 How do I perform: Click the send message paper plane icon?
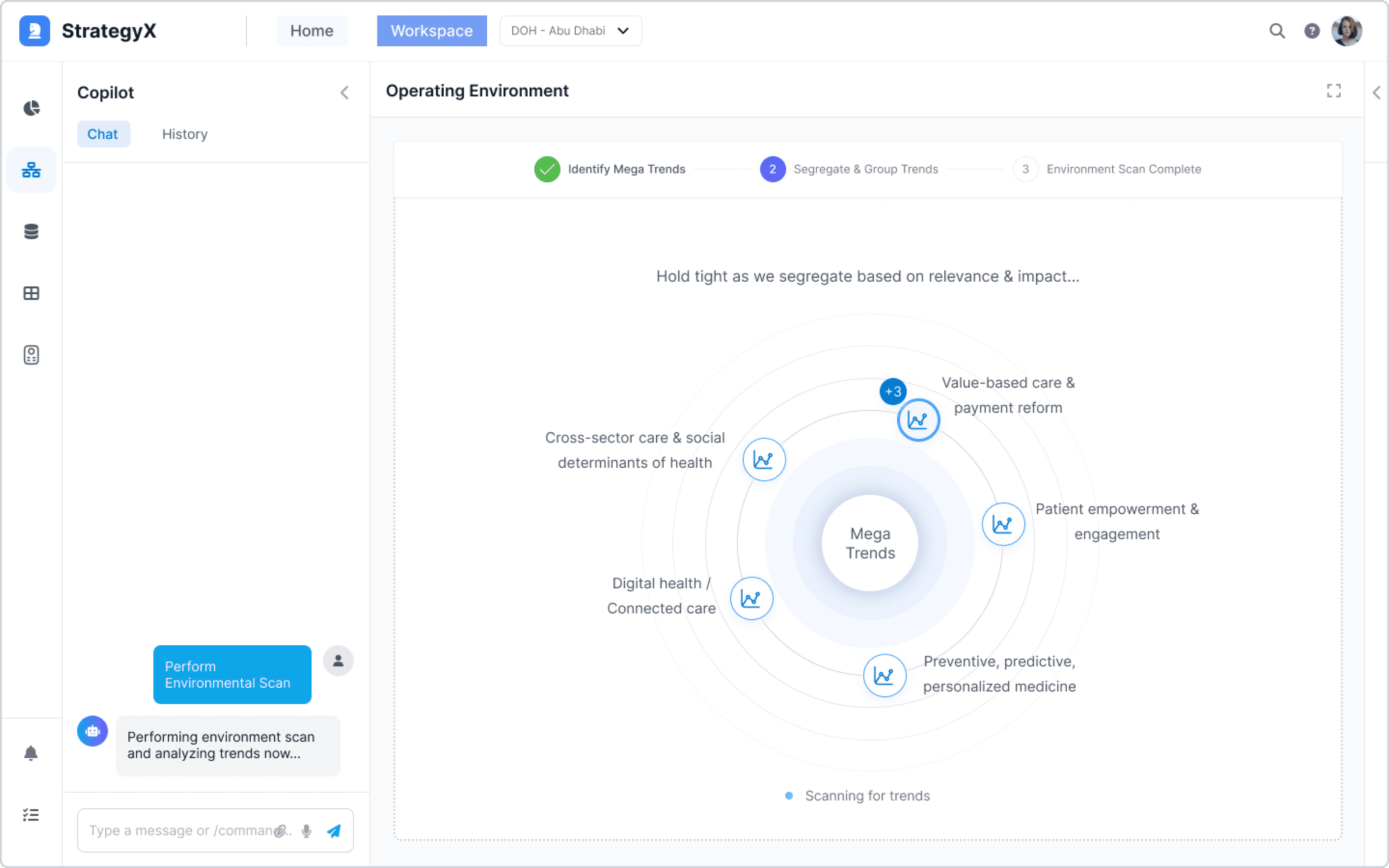pos(334,831)
